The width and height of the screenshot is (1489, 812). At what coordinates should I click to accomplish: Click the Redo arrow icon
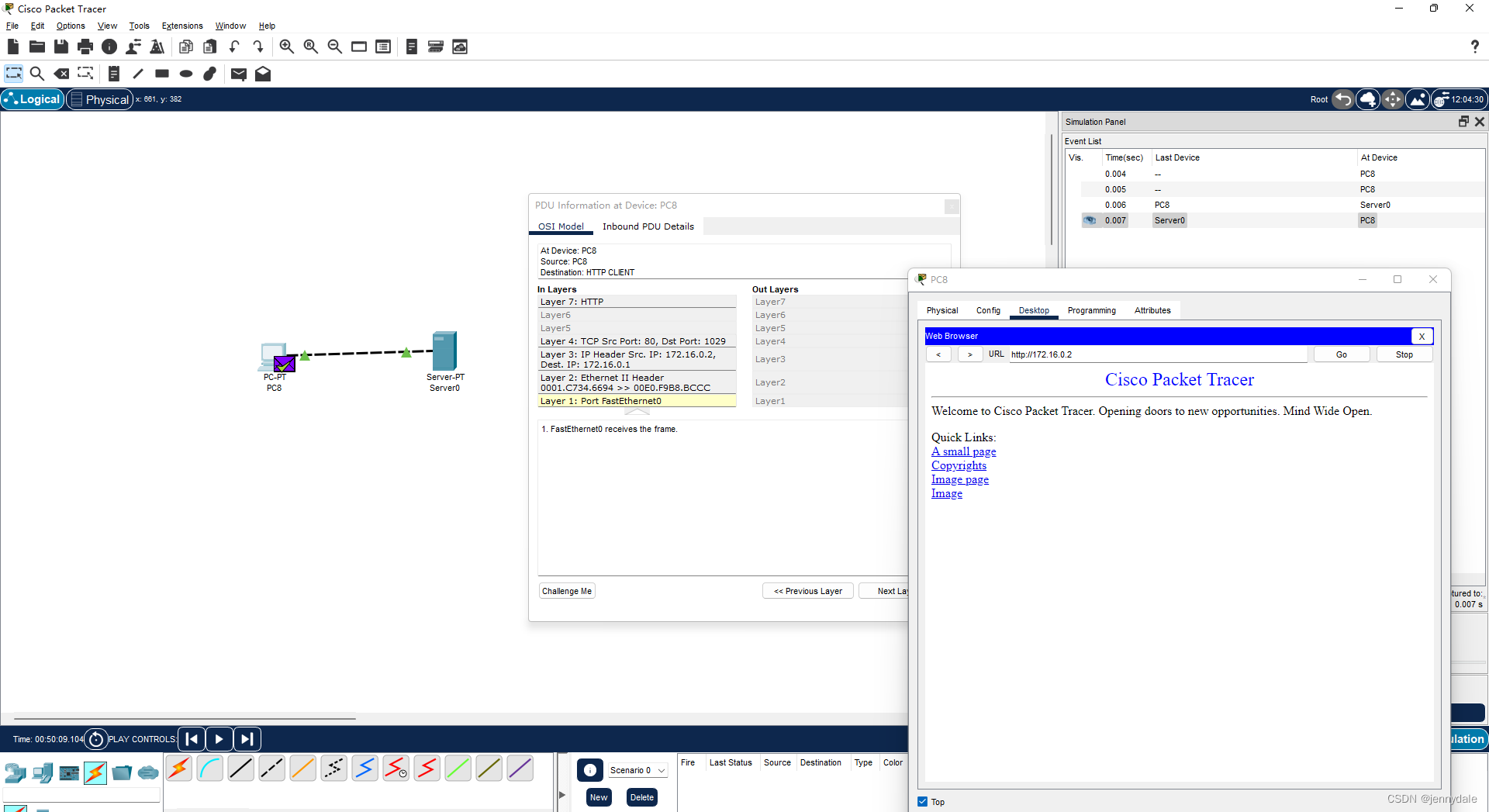[x=258, y=47]
